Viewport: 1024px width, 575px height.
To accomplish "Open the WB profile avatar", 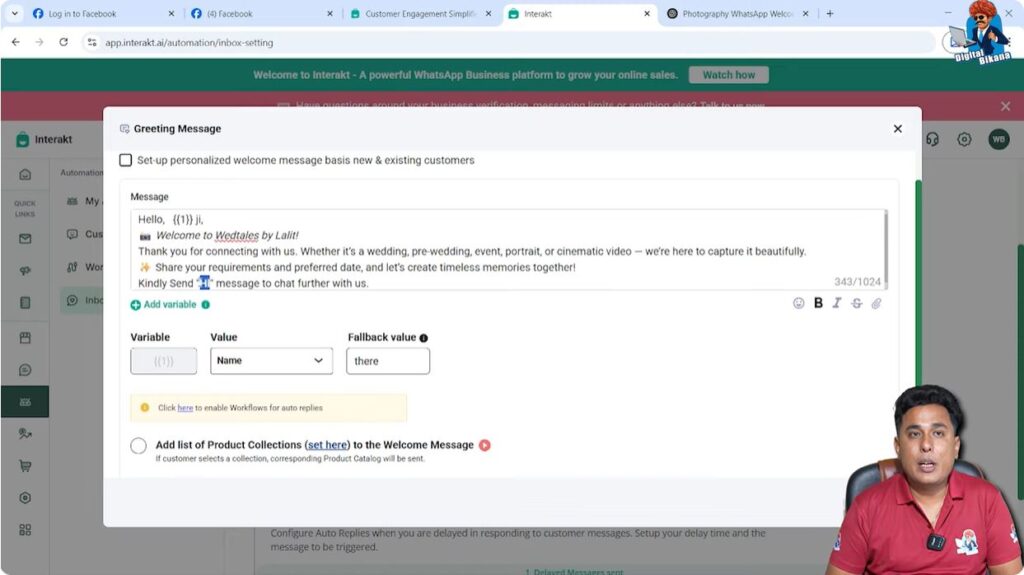I will (x=999, y=139).
